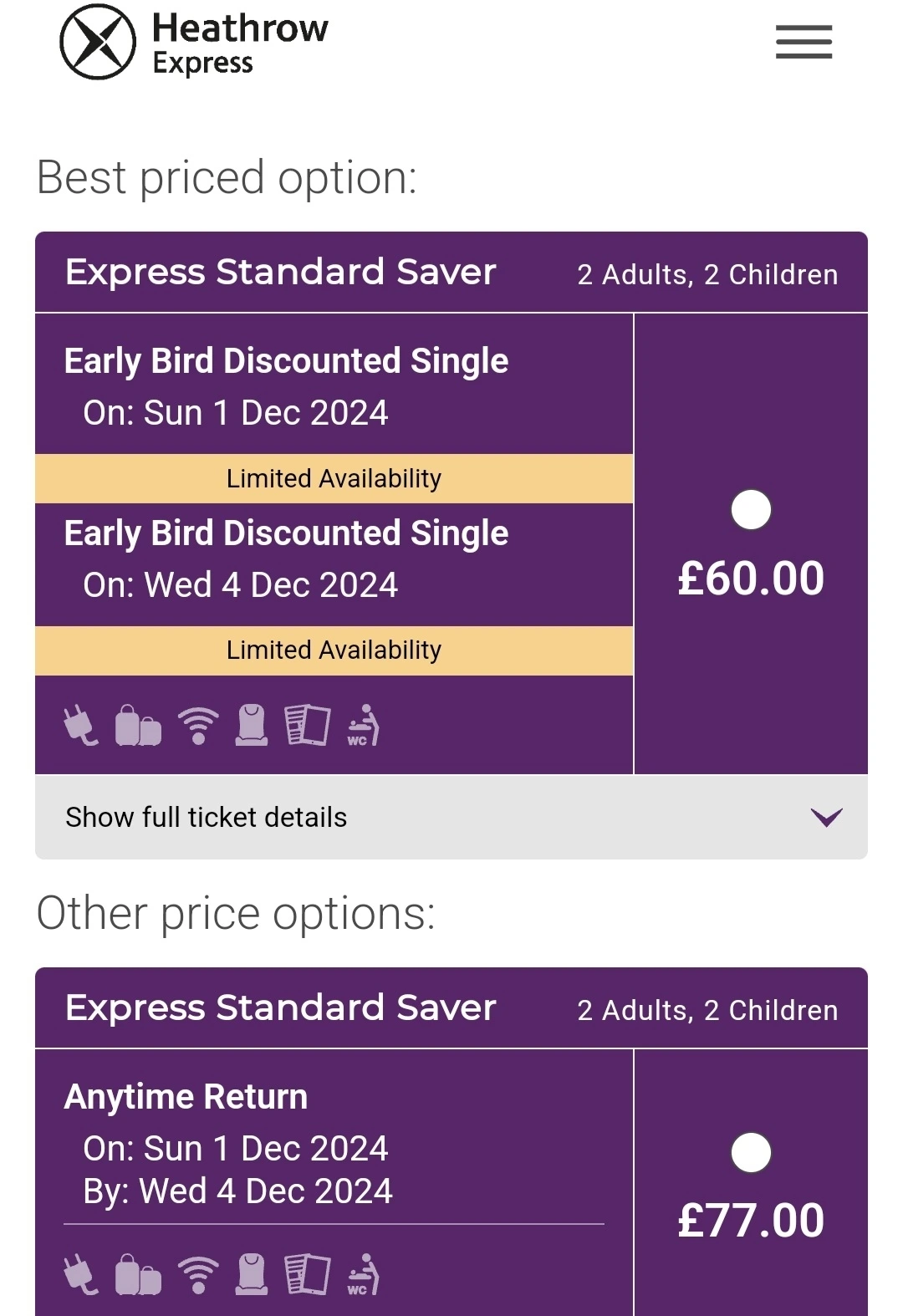The width and height of the screenshot is (903, 1316).
Task: Click power socket icon in Anytime Return card
Action: click(x=81, y=1275)
